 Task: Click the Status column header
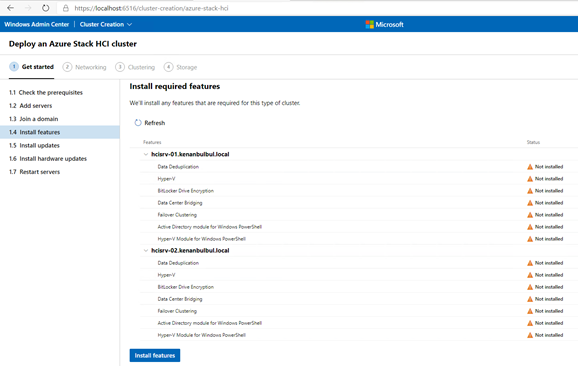point(533,142)
